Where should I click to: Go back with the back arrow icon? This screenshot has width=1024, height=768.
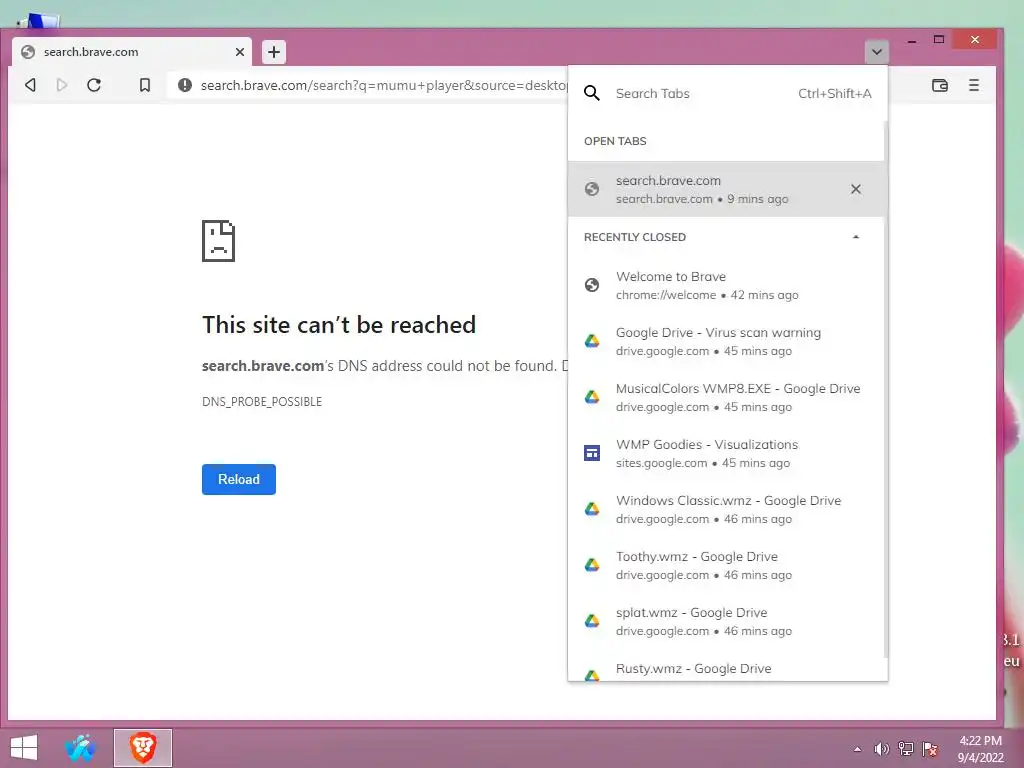pyautogui.click(x=30, y=85)
